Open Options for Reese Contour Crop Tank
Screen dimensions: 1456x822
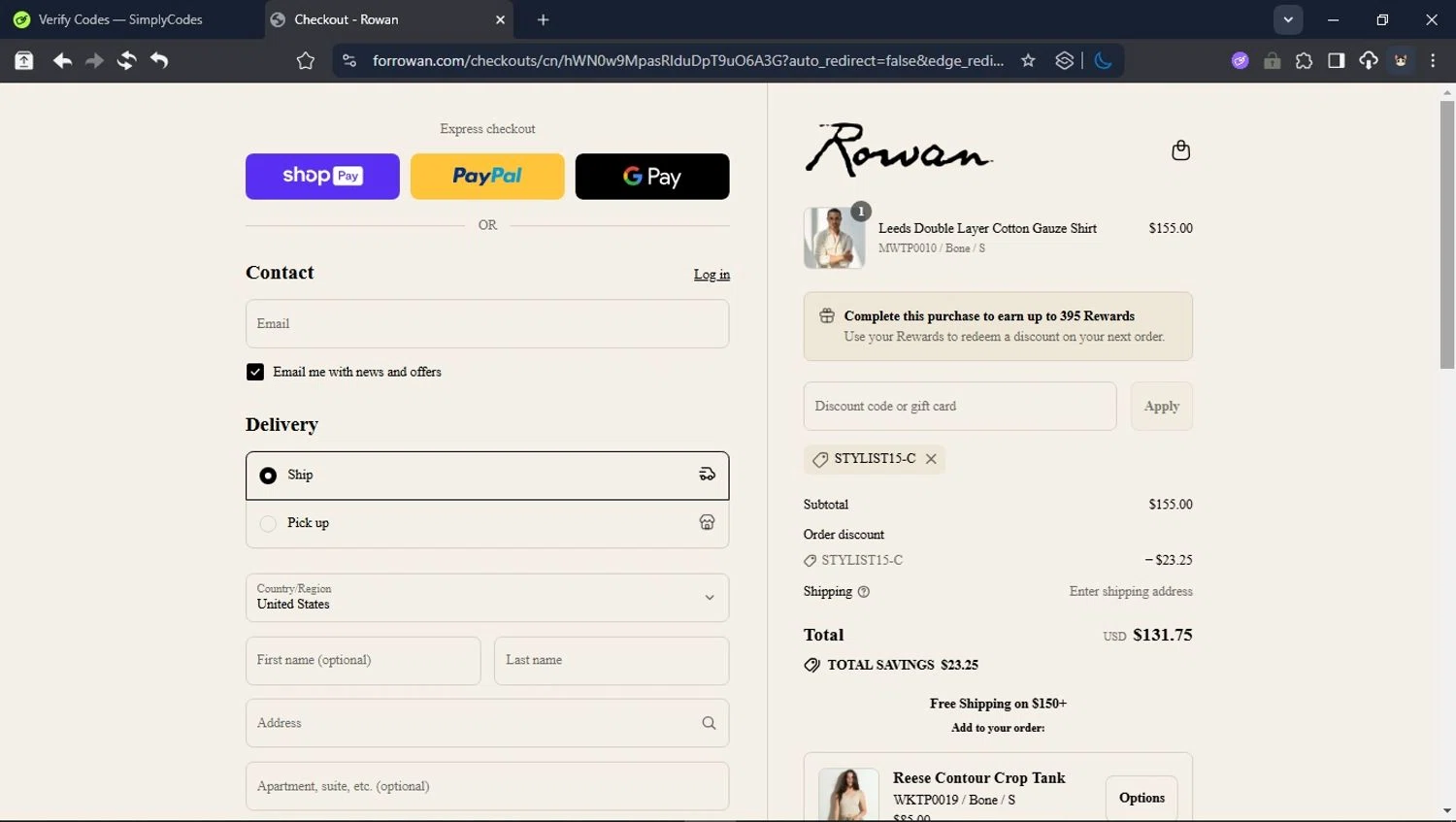tap(1142, 799)
